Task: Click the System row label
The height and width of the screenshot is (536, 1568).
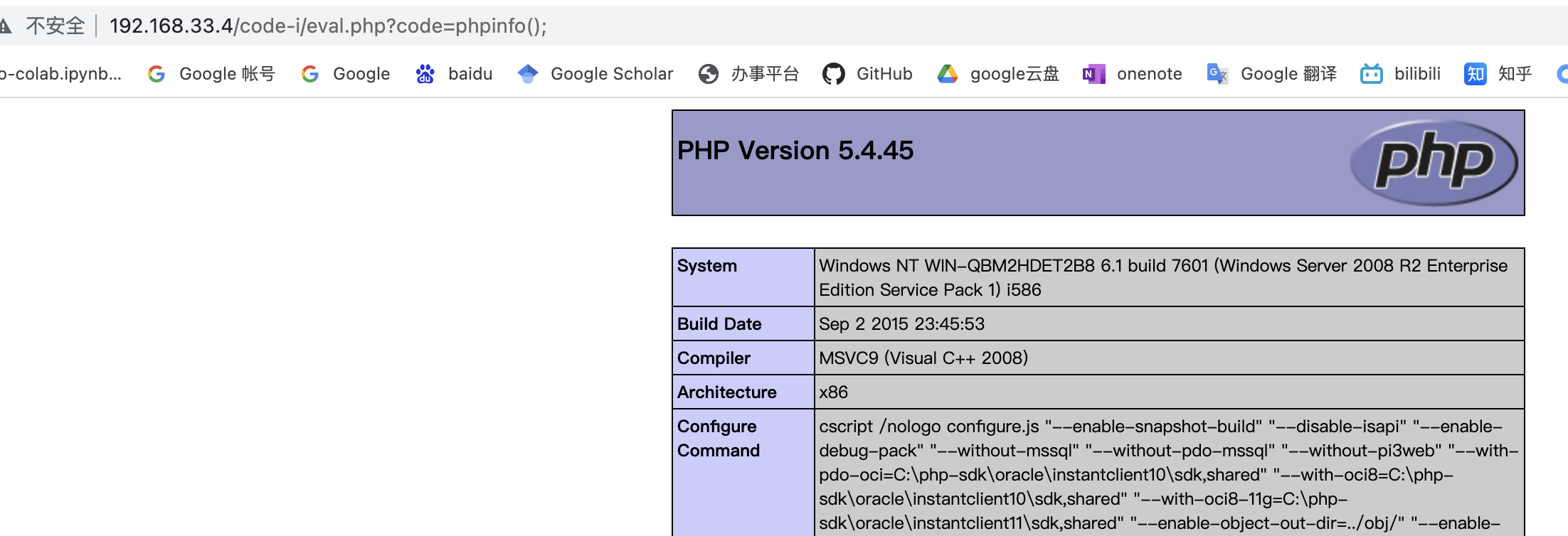Action: tap(707, 266)
